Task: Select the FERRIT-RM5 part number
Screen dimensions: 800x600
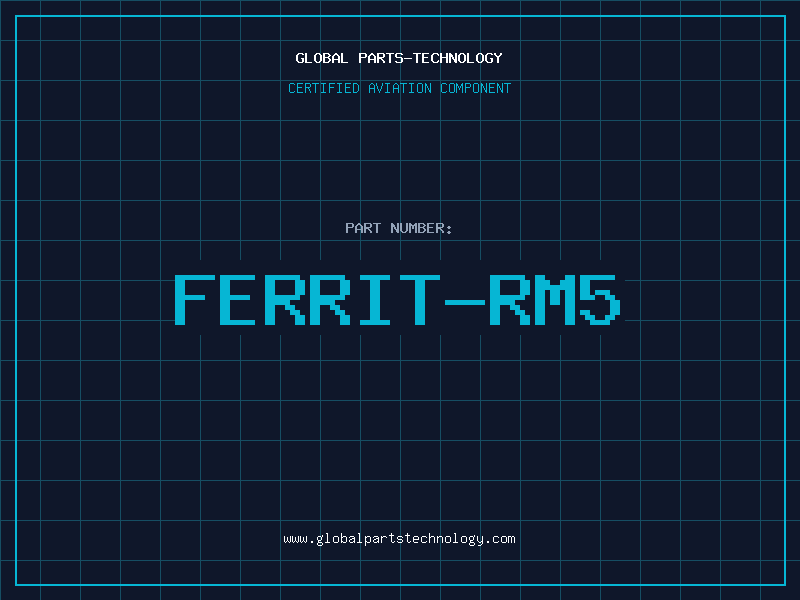Action: tap(398, 300)
